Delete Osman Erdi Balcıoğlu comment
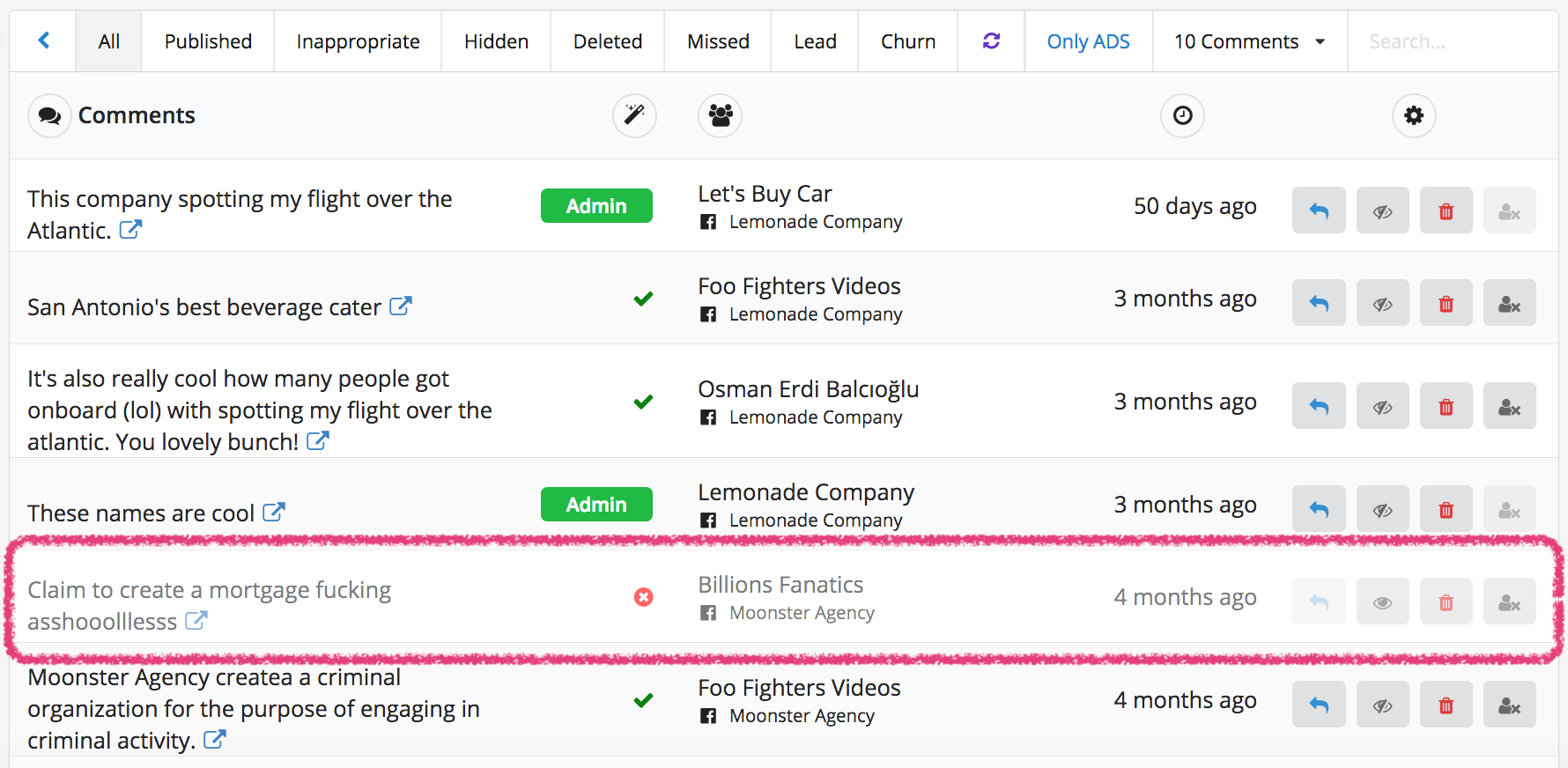Viewport: 1568px width, 768px height. coord(1446,406)
